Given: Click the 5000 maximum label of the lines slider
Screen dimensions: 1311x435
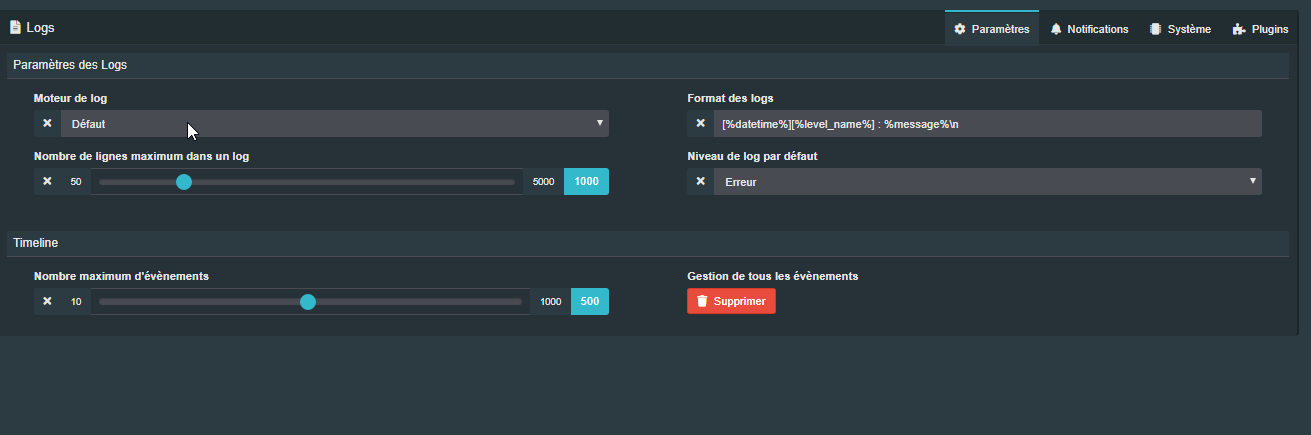Looking at the screenshot, I should (x=543, y=181).
